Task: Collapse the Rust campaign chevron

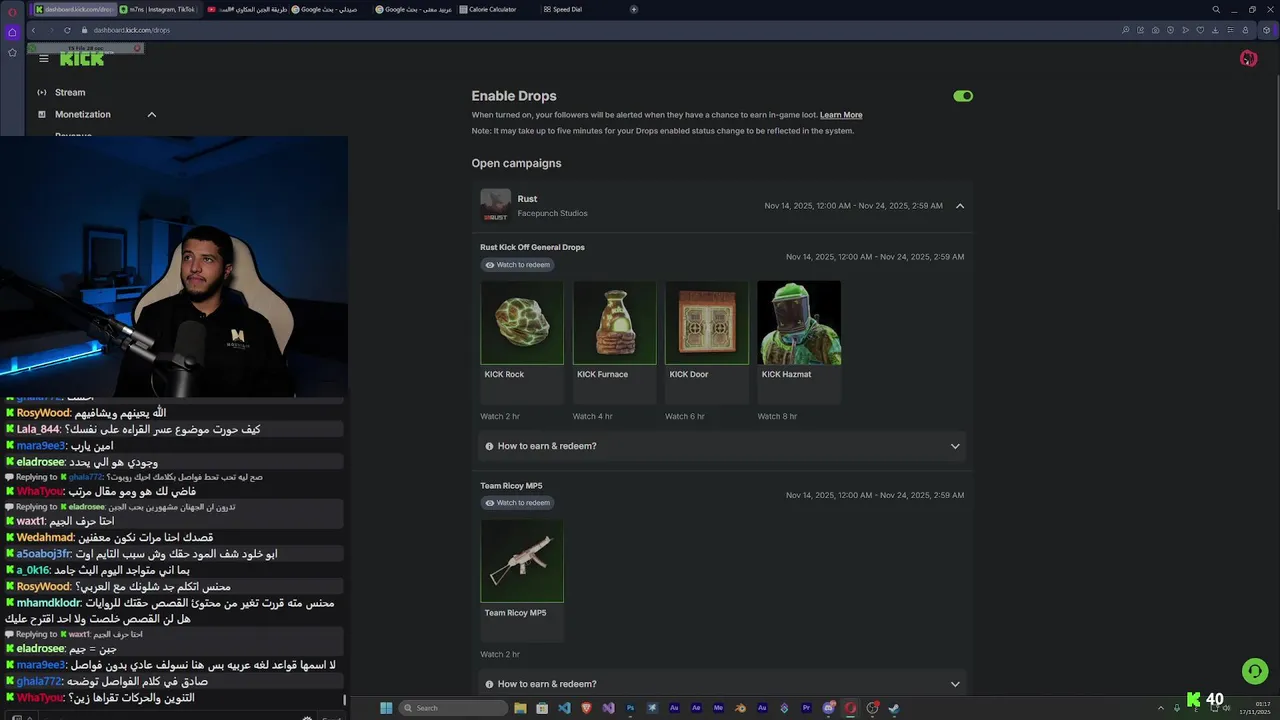Action: [x=960, y=206]
